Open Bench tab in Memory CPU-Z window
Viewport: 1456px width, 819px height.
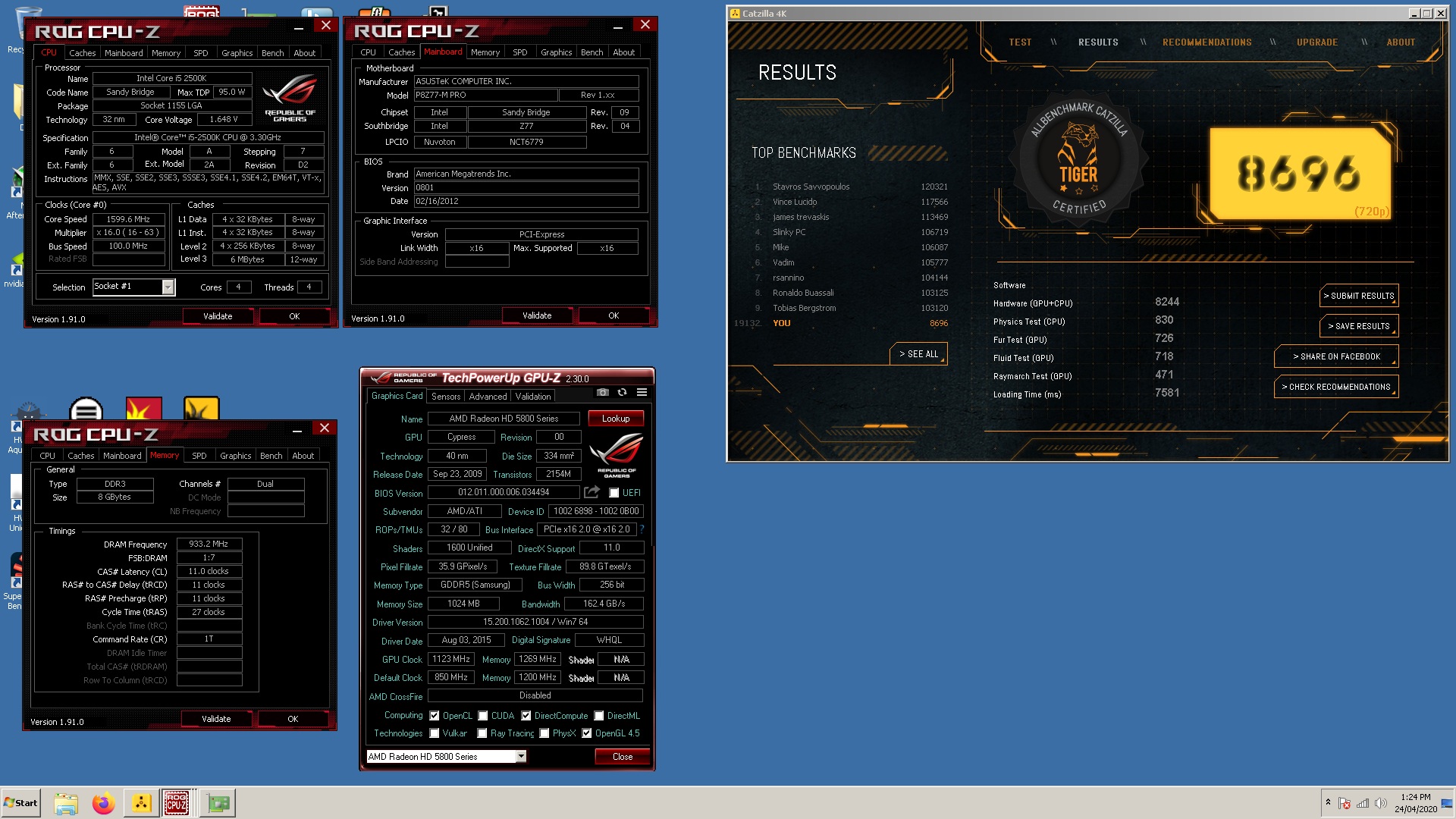tap(271, 456)
